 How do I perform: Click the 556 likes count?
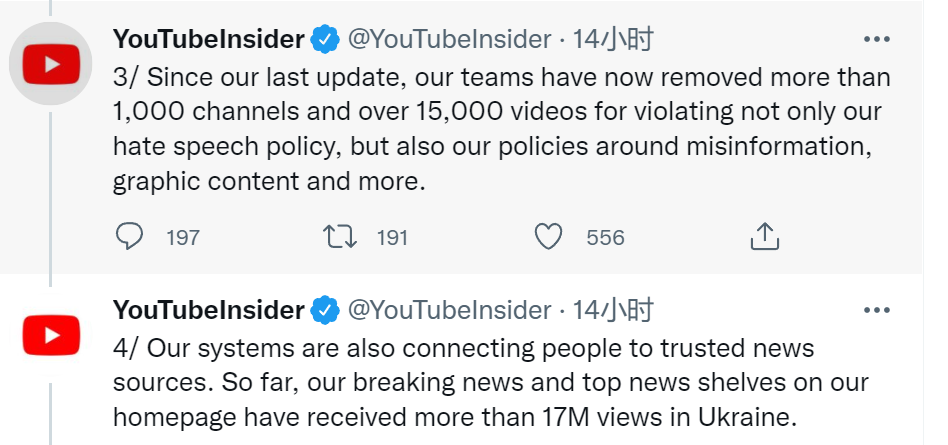click(x=605, y=238)
